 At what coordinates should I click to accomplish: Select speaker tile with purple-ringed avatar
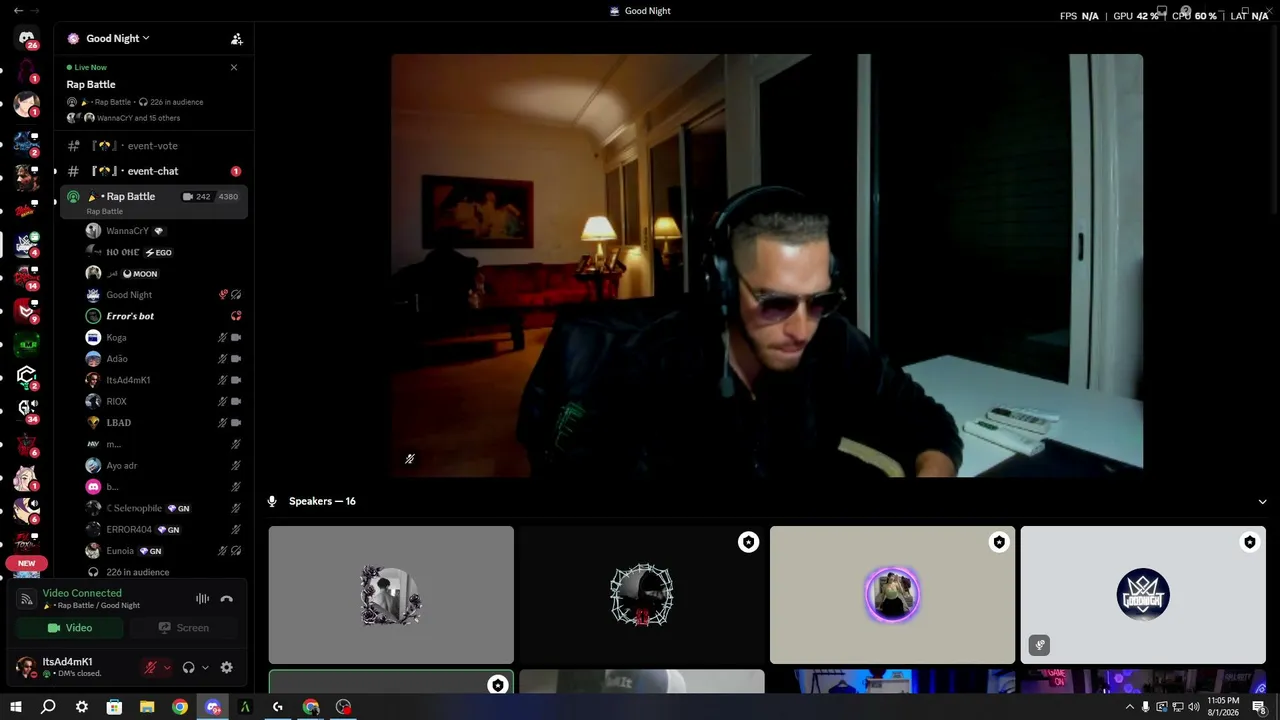pos(892,595)
